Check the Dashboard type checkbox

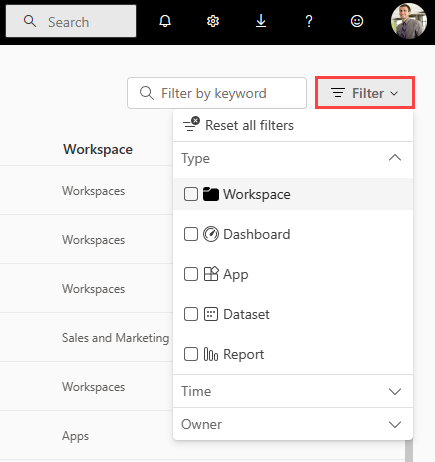(191, 234)
